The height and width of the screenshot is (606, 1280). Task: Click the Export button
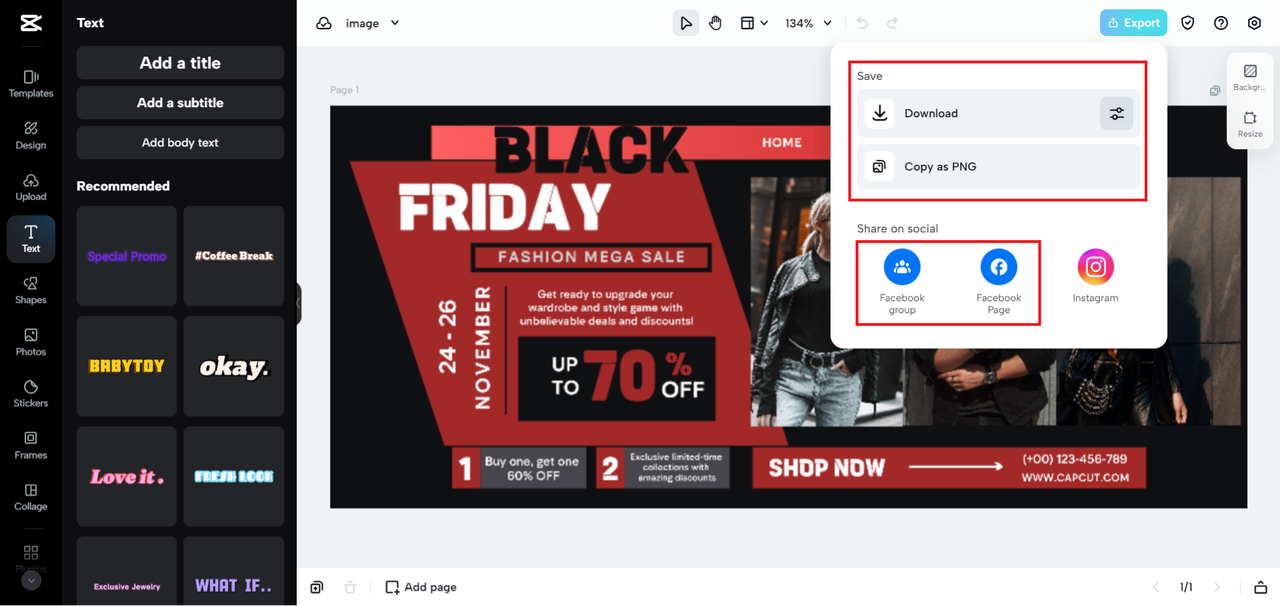[1133, 23]
